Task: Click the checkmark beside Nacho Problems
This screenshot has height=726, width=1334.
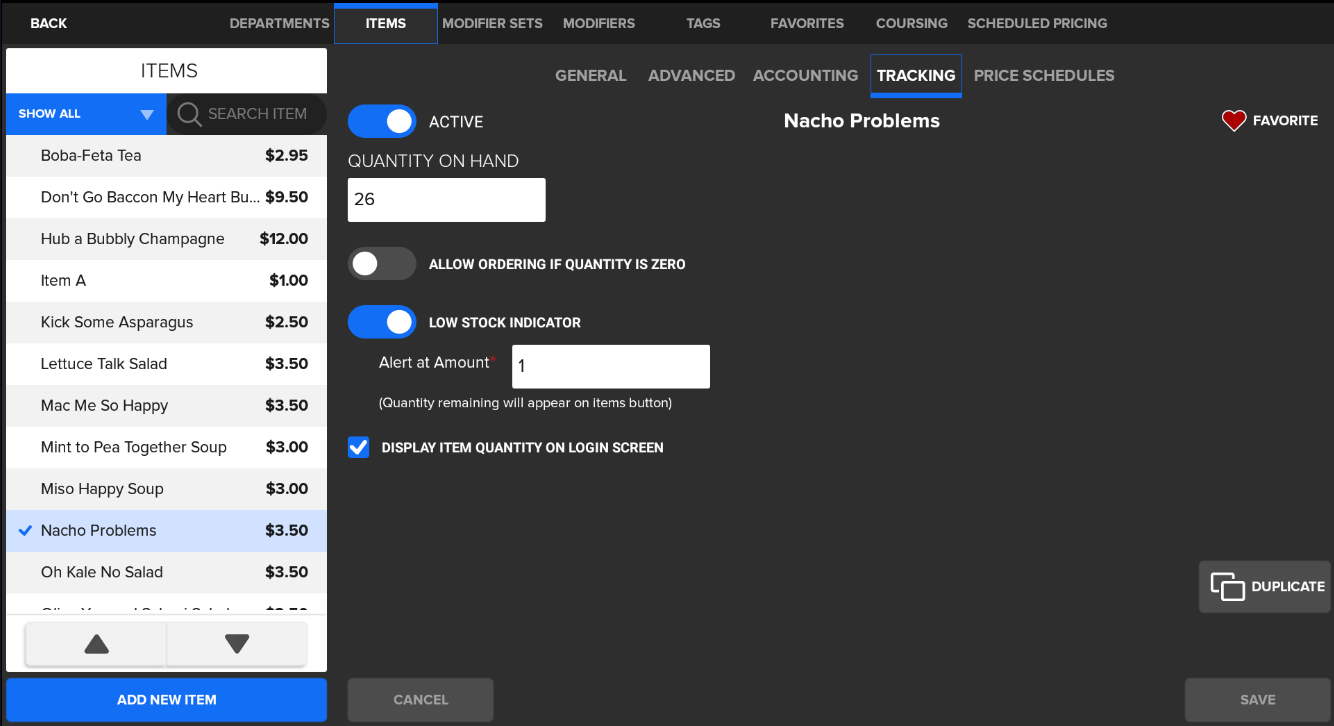Action: [25, 530]
